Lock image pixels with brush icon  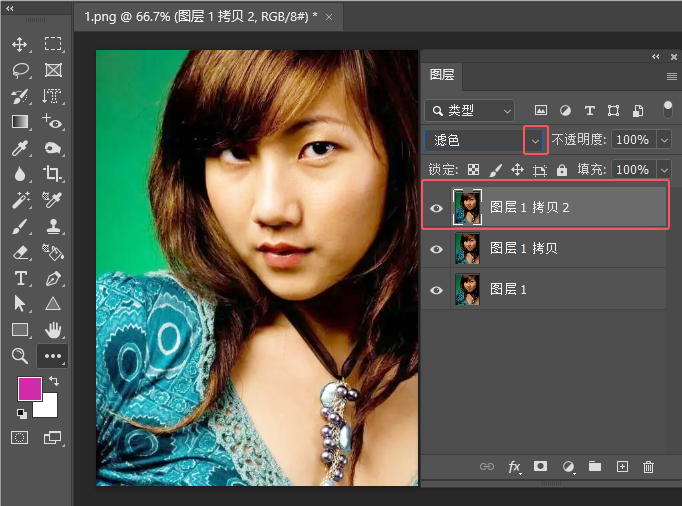coord(495,170)
